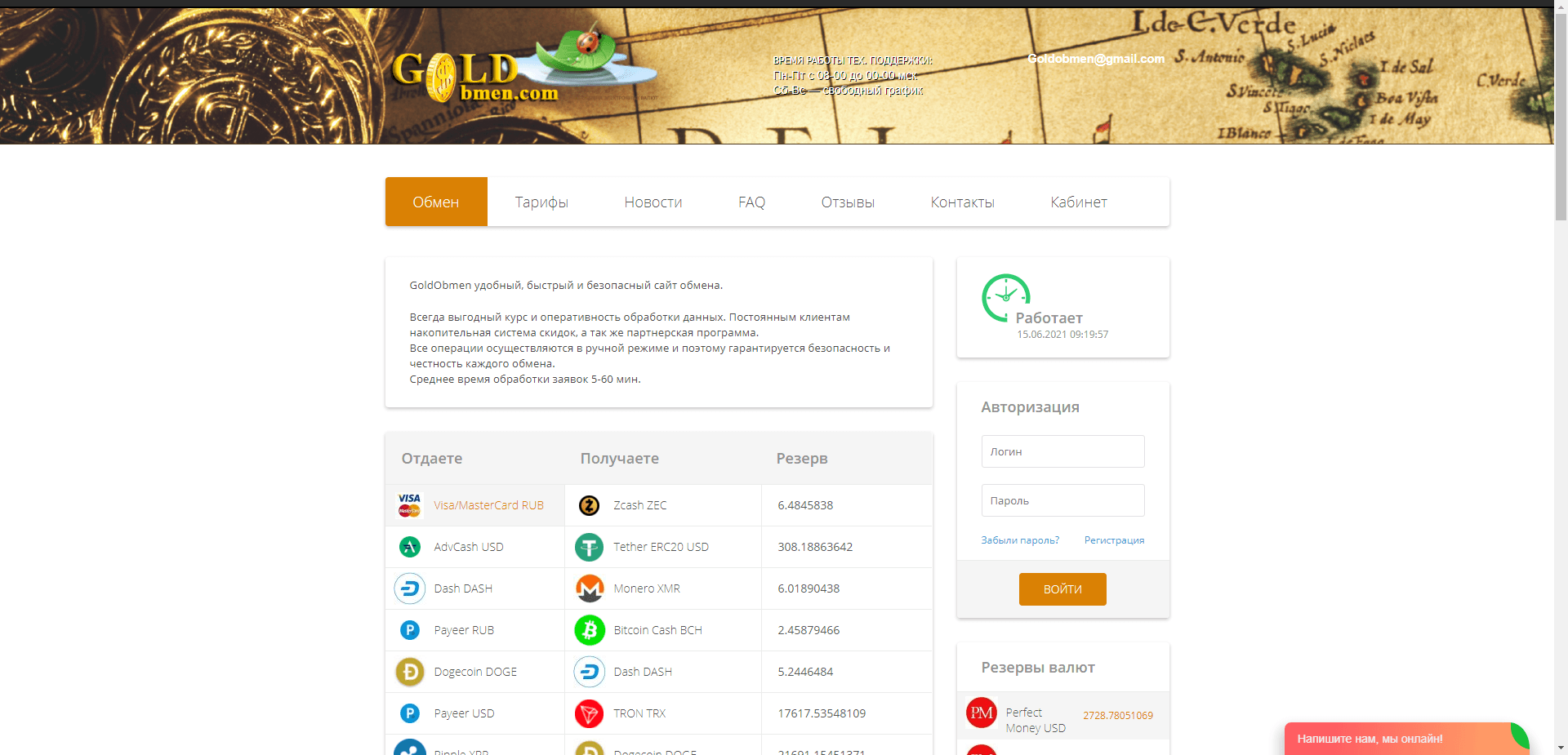This screenshot has height=755, width=1568.
Task: Click the Dash icon in Отдаете column
Action: pos(410,588)
